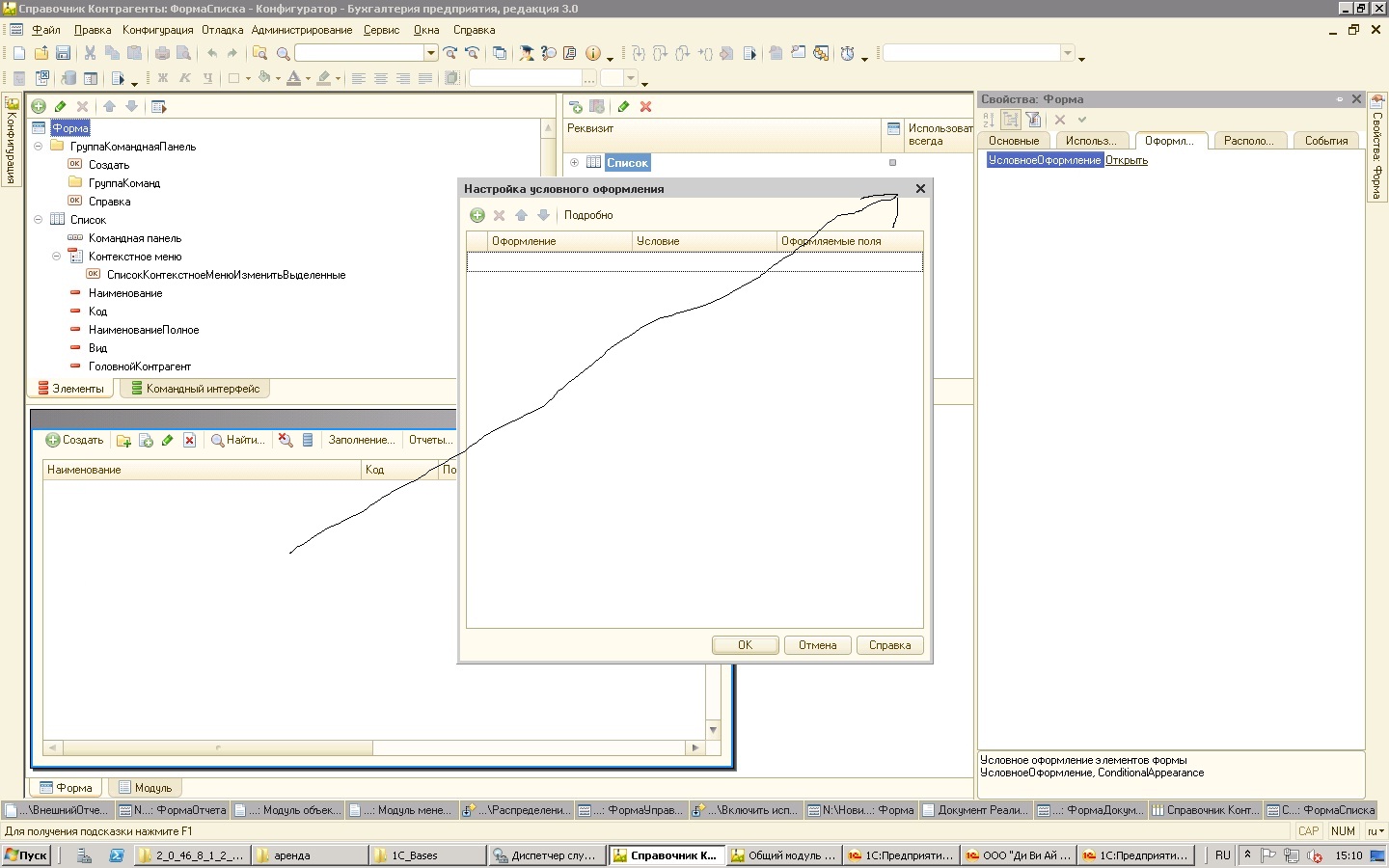Click OK in conditional appearance dialog
This screenshot has height=868, width=1389.
coord(746,645)
